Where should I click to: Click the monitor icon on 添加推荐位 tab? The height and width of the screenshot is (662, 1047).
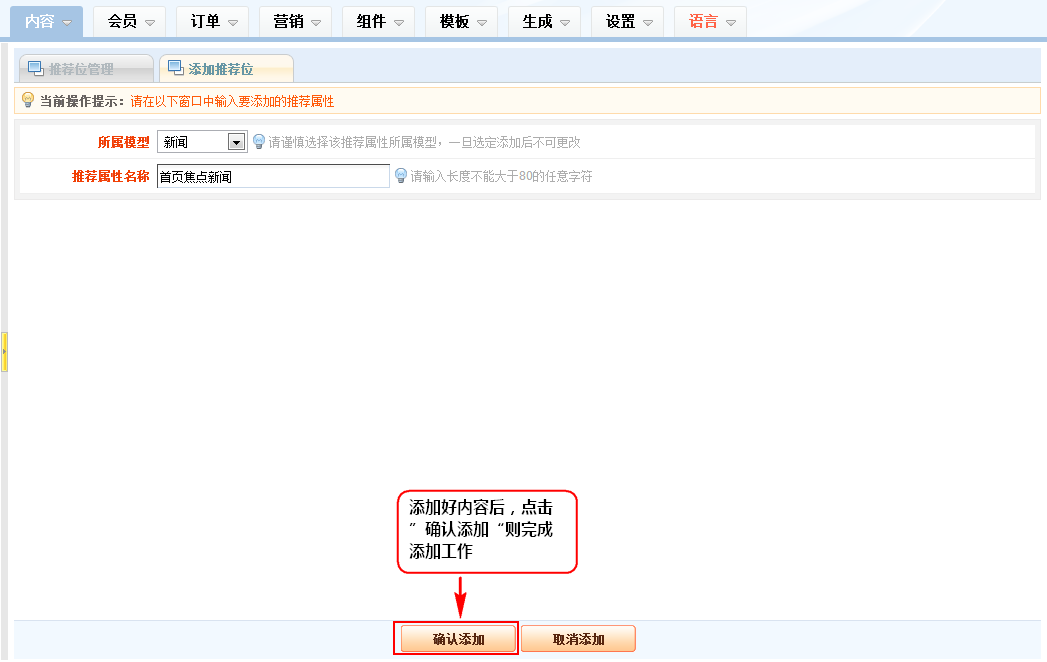point(176,69)
